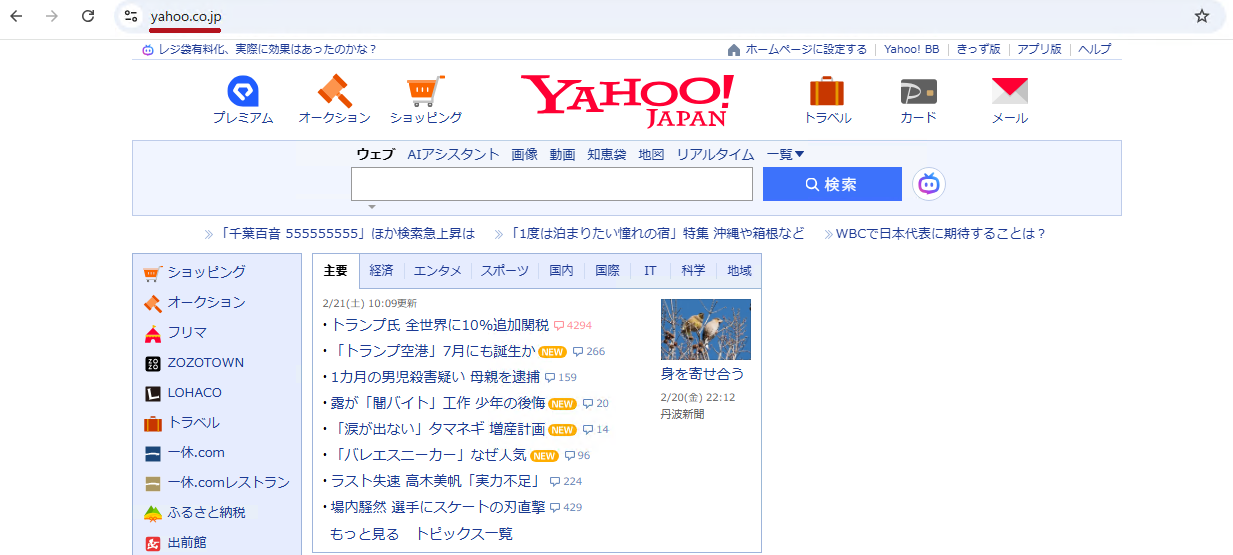Open the Shopping (ショッピング) cart icon in the header
This screenshot has height=555, width=1233.
pos(426,92)
